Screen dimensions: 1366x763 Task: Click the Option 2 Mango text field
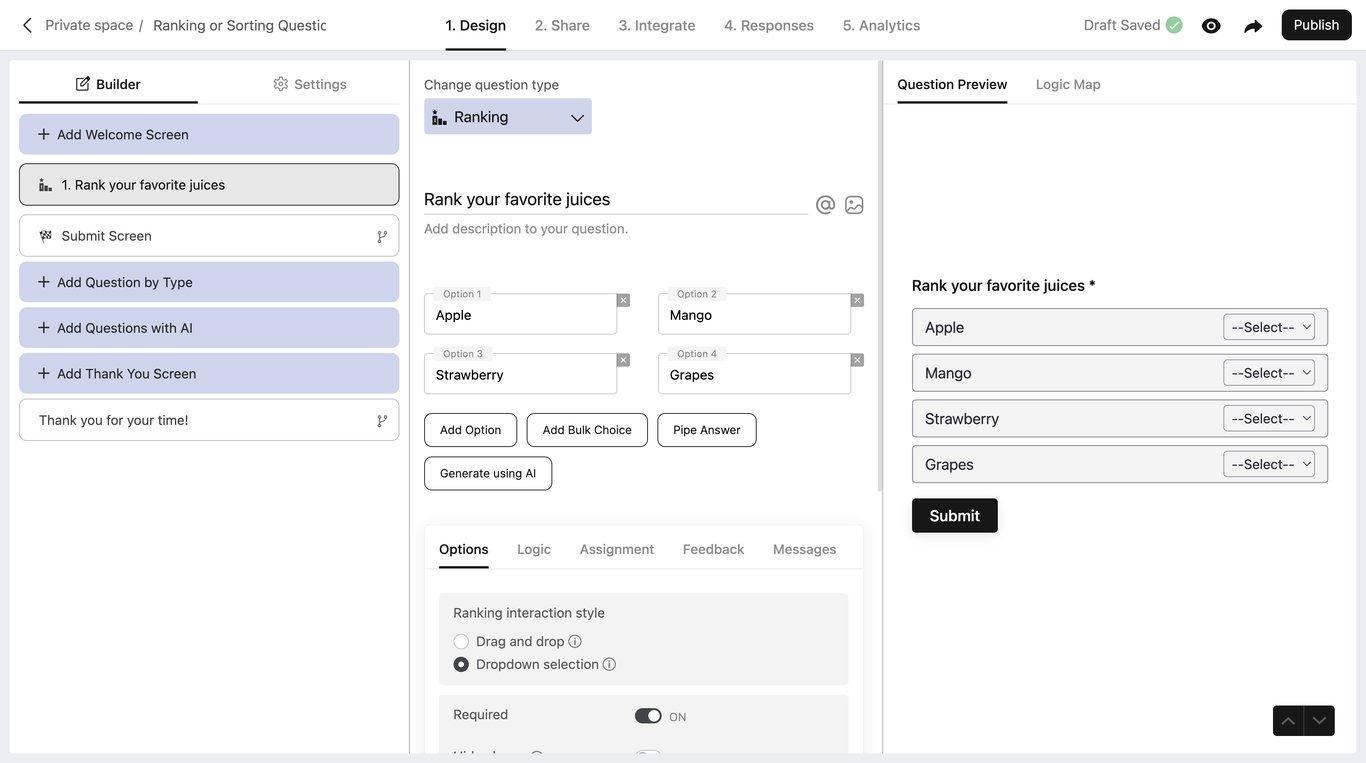(754, 315)
